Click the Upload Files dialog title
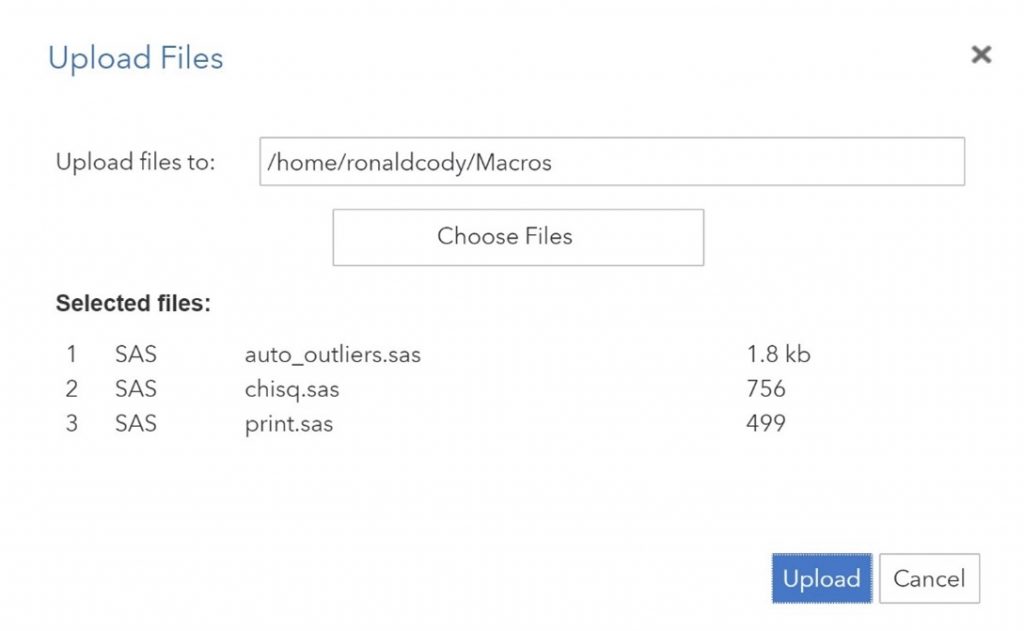Image resolution: width=1024 pixels, height=631 pixels. 134,58
